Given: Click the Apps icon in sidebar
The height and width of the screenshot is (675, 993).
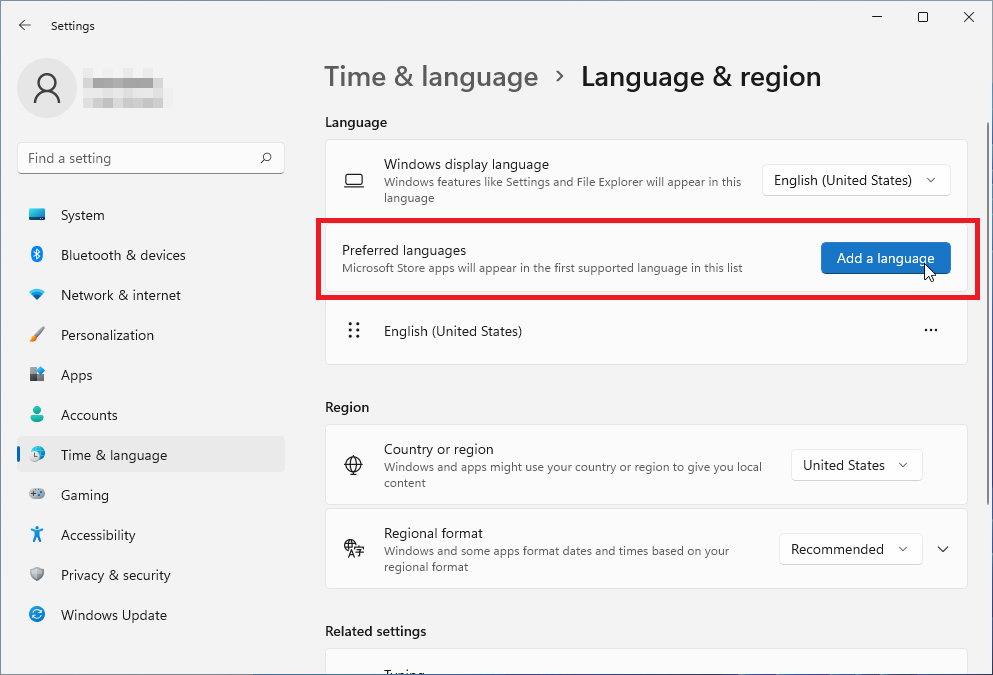Looking at the screenshot, I should 37,374.
